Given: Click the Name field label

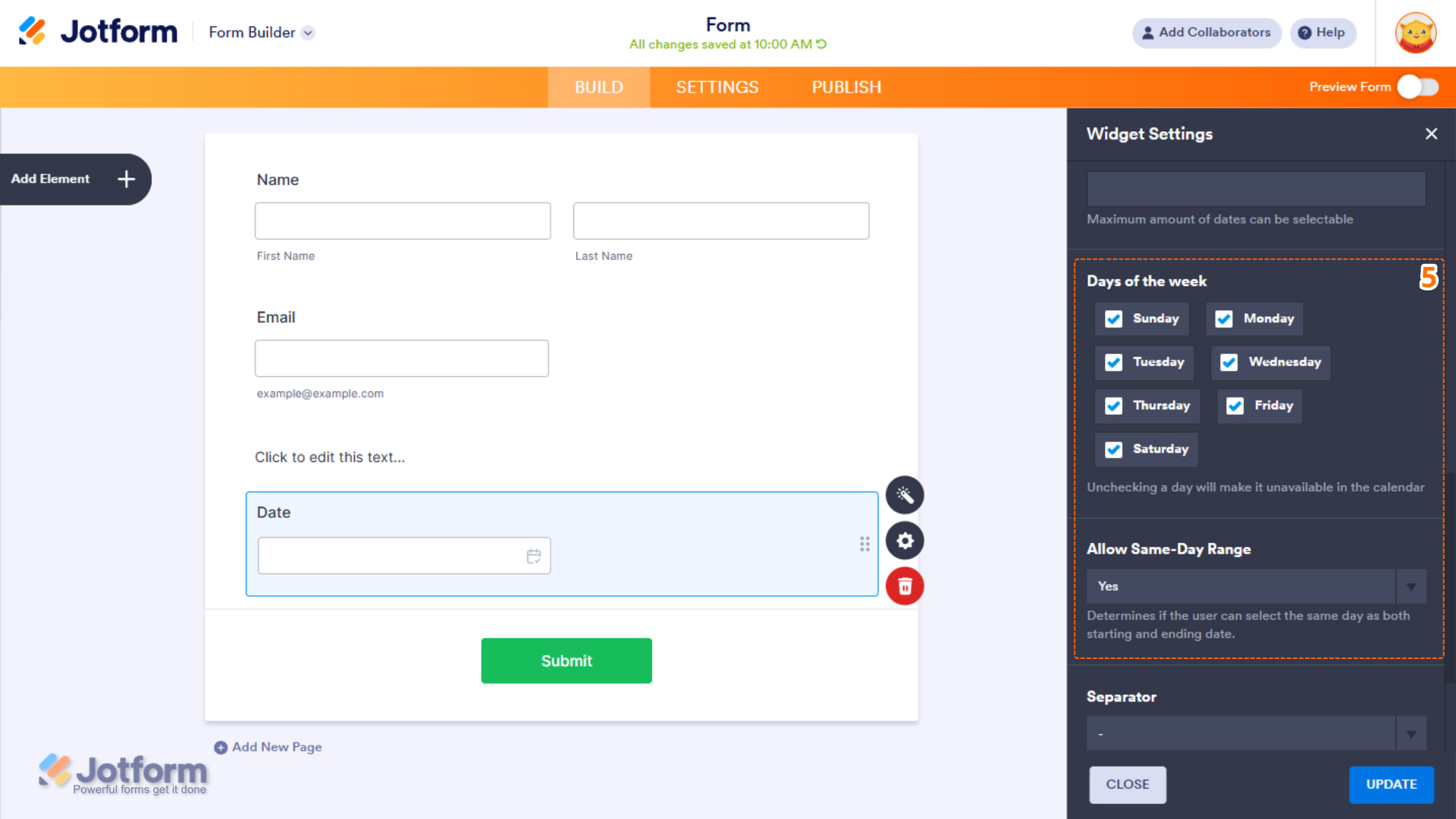Looking at the screenshot, I should 278,180.
